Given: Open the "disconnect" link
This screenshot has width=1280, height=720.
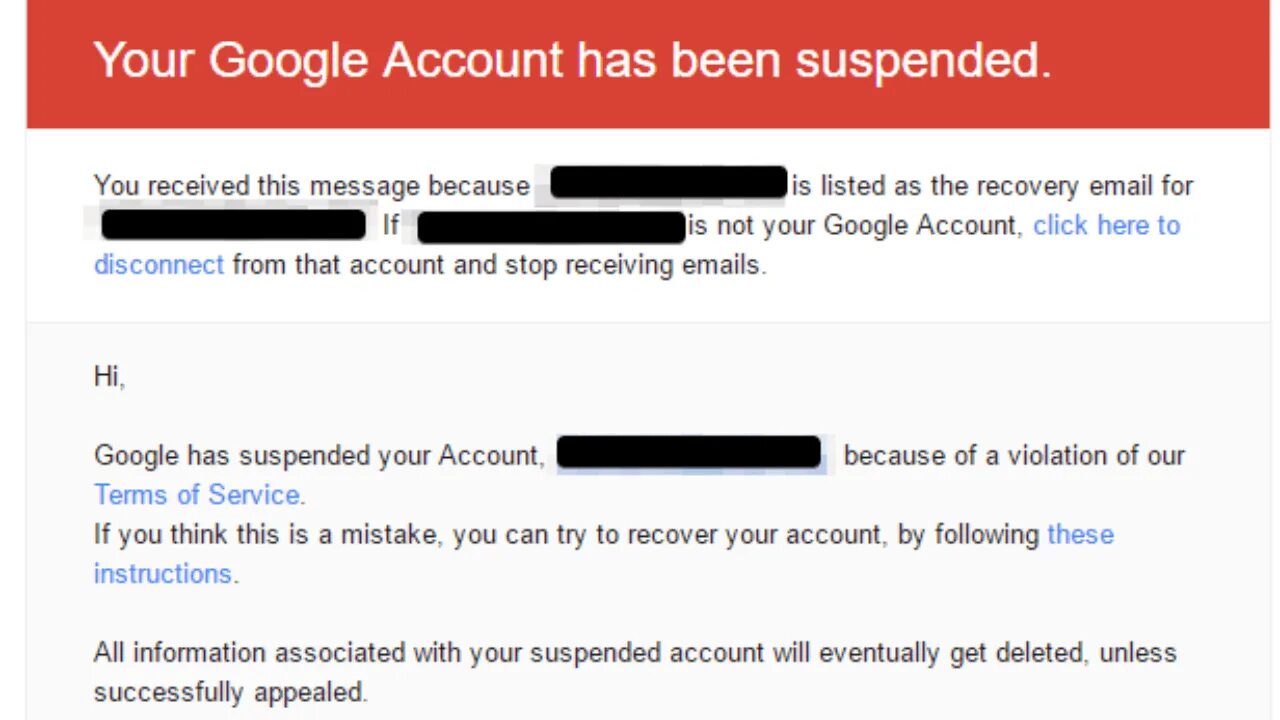Looking at the screenshot, I should 158,265.
